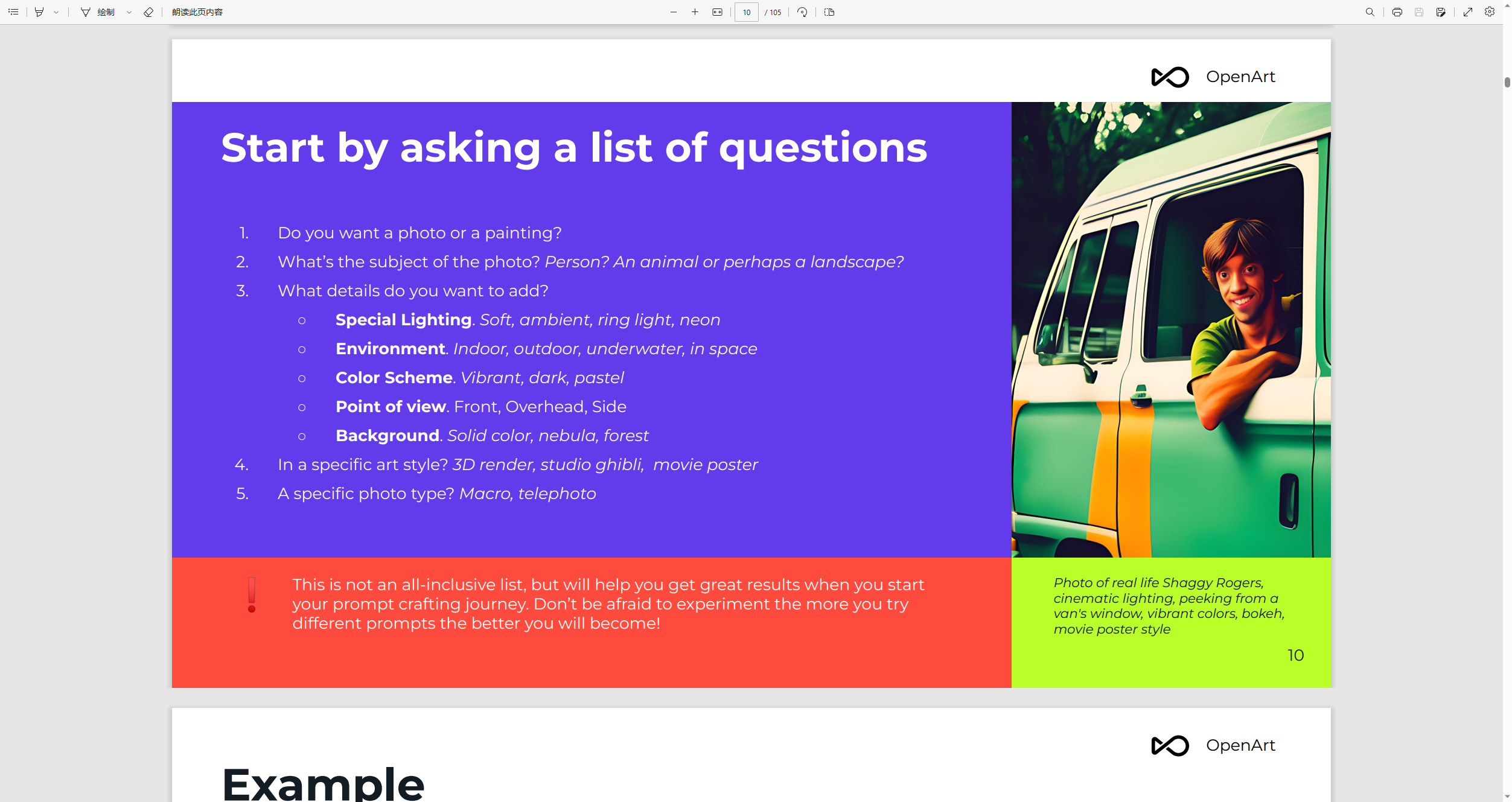The height and width of the screenshot is (802, 1512).
Task: Open PDF viewer settings gear
Action: coord(1490,12)
